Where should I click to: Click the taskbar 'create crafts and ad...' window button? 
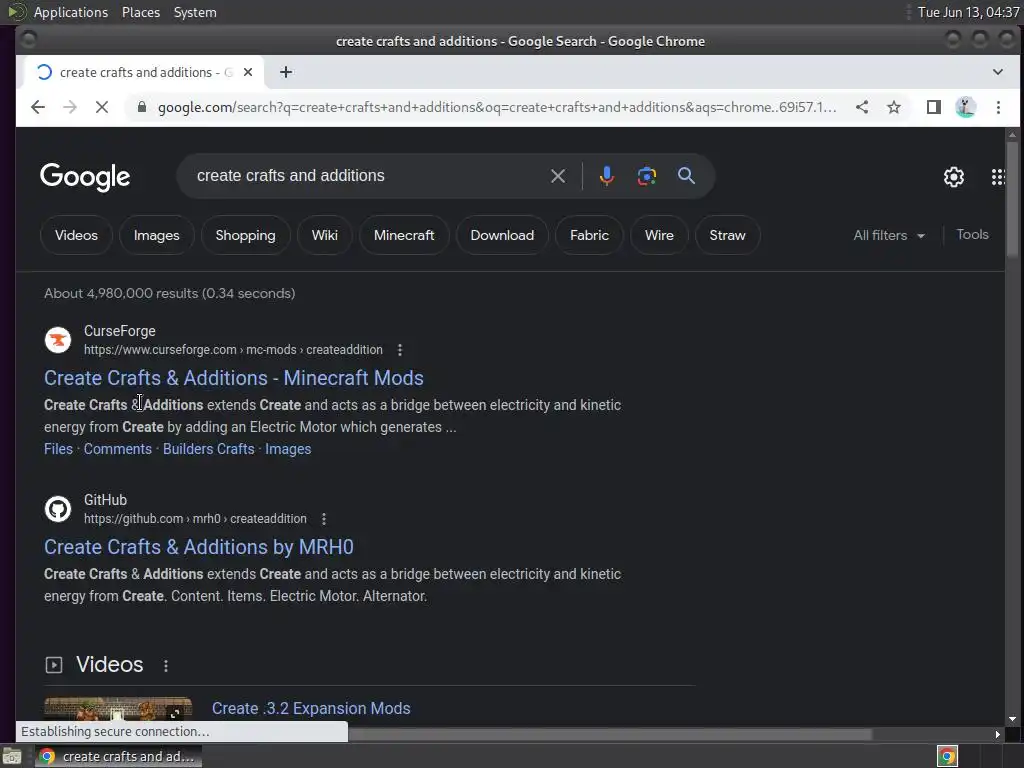pos(118,757)
